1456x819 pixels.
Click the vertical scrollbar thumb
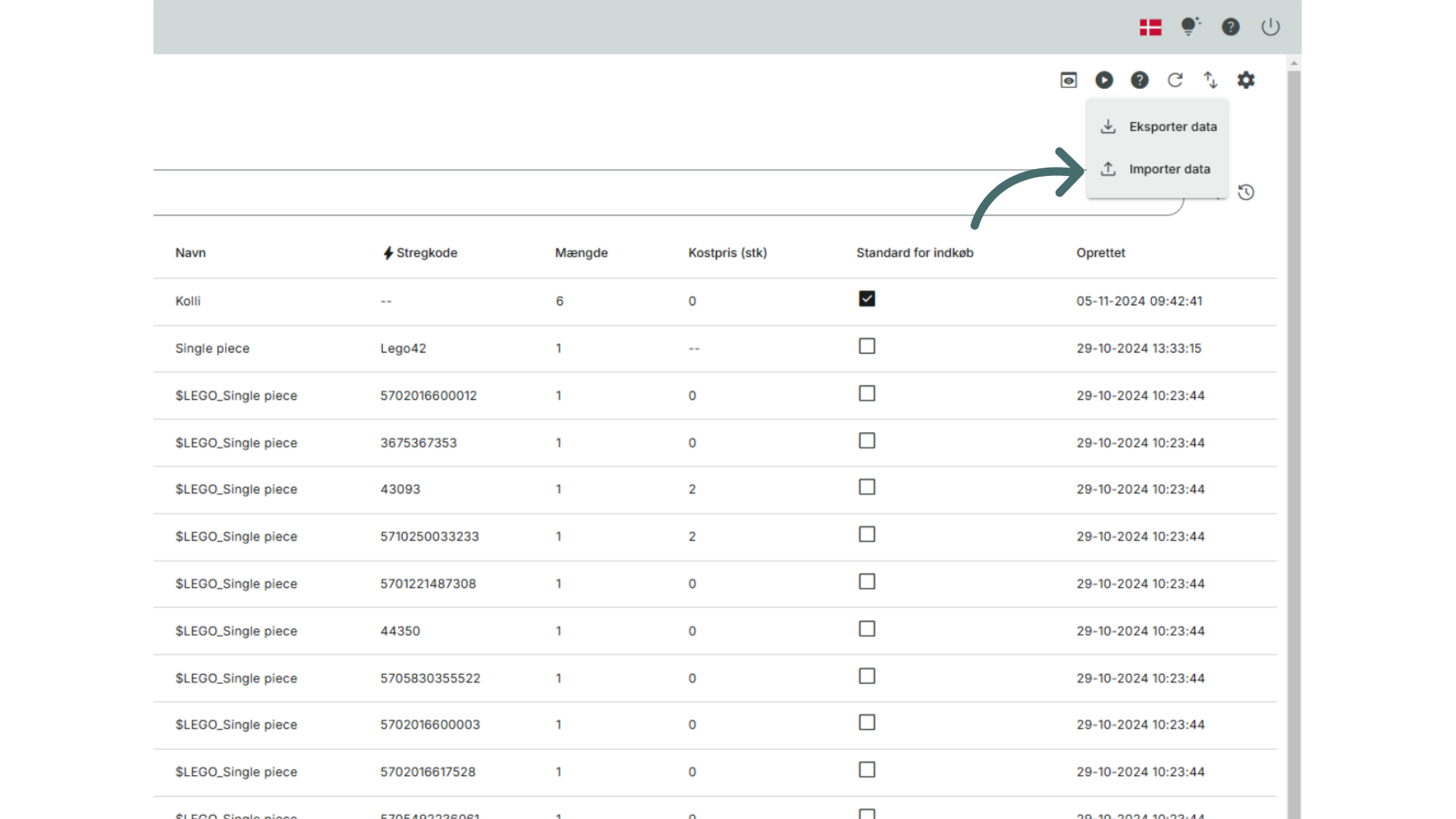[x=1294, y=444]
